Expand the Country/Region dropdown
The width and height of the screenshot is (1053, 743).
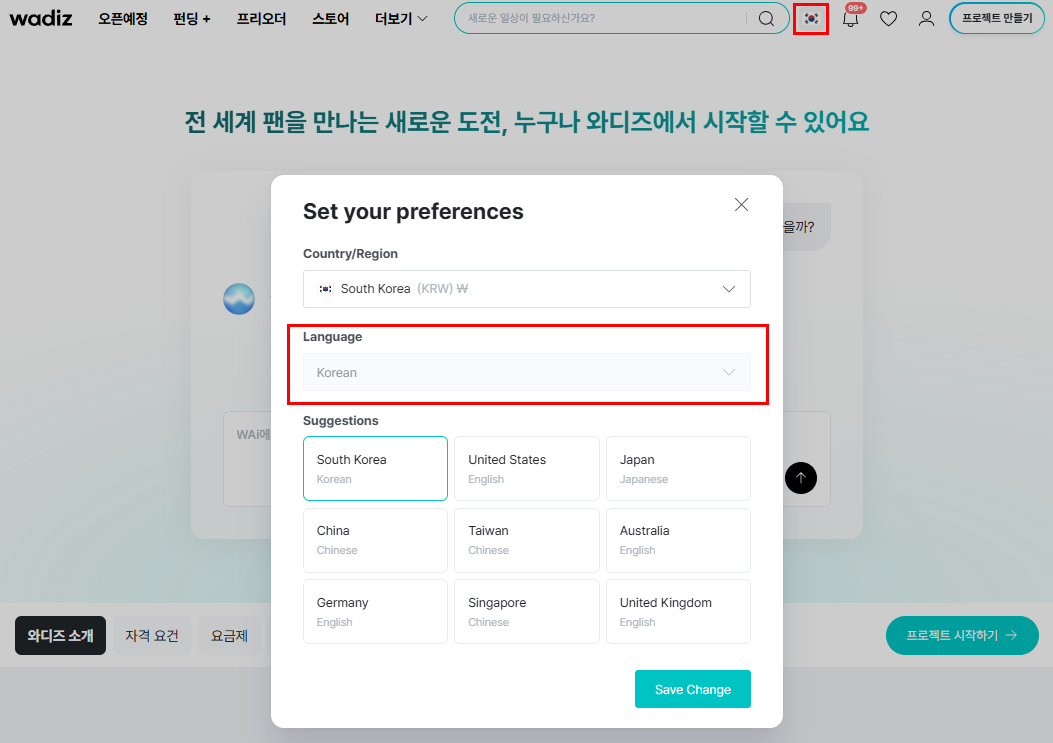(527, 289)
